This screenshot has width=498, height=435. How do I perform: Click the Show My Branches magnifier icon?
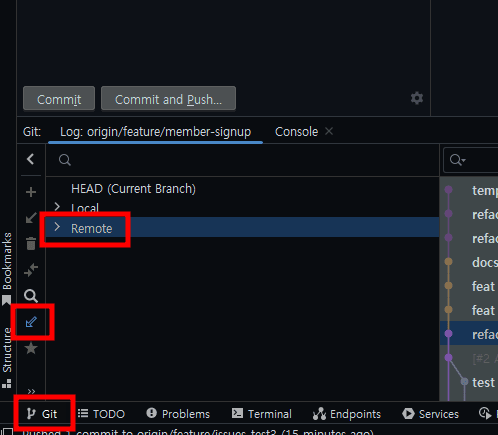[x=31, y=296]
